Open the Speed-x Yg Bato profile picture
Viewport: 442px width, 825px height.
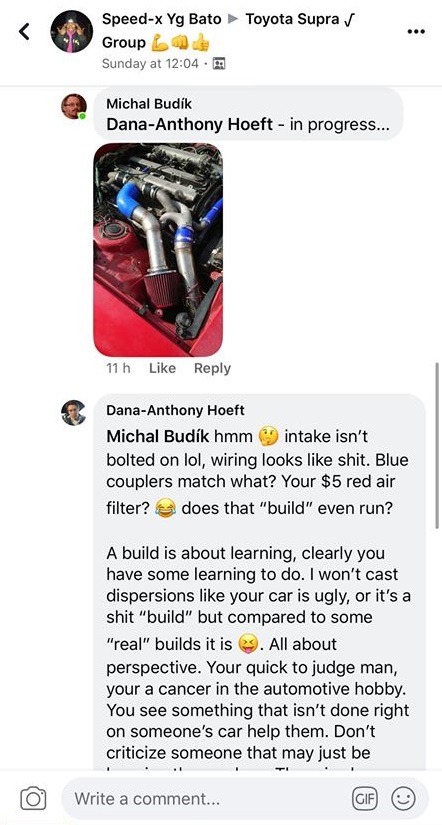[72, 32]
